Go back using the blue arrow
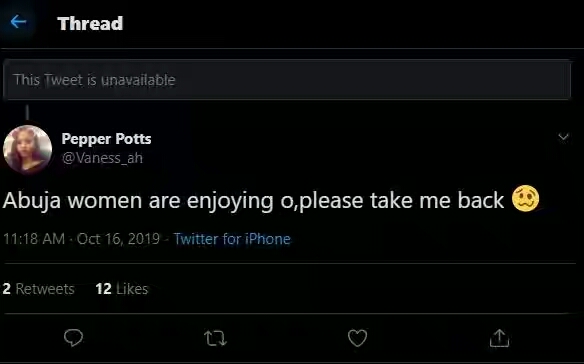This screenshot has width=584, height=364. [18, 22]
